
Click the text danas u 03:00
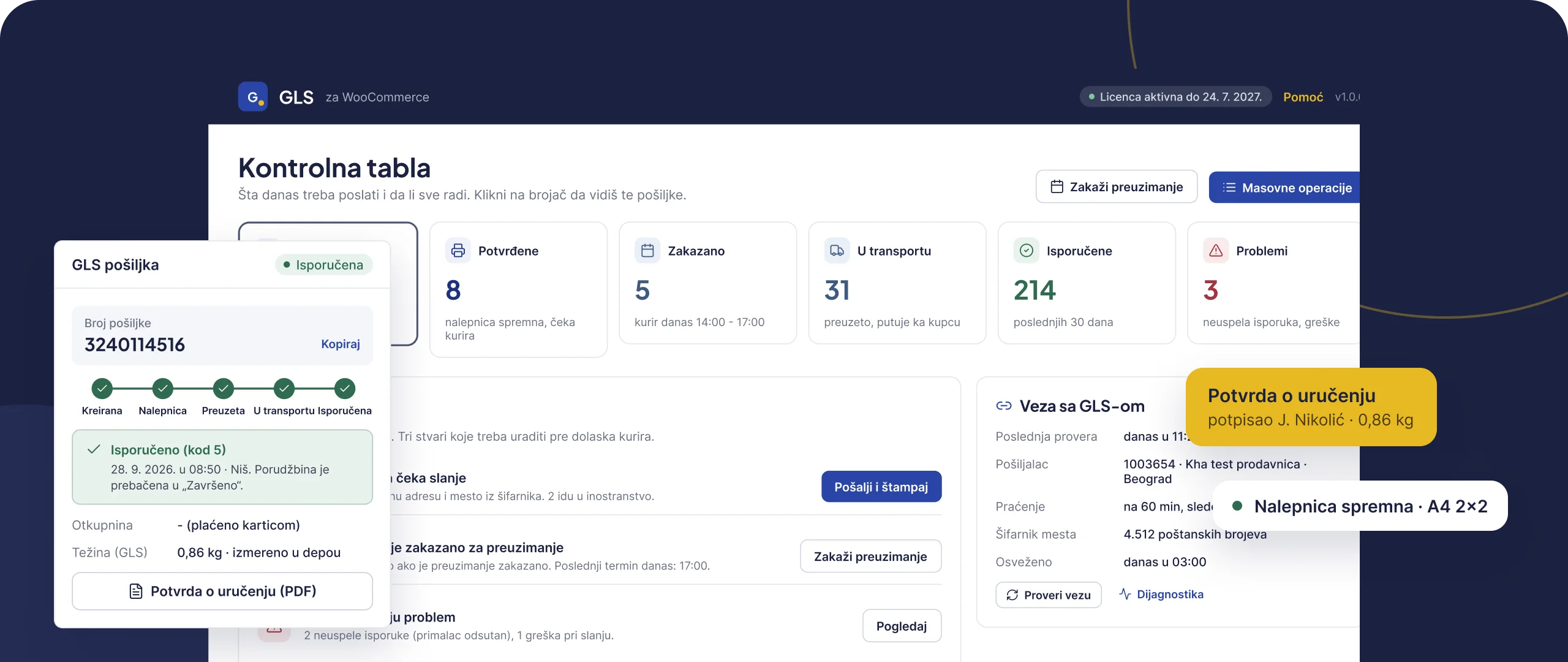tap(1165, 561)
